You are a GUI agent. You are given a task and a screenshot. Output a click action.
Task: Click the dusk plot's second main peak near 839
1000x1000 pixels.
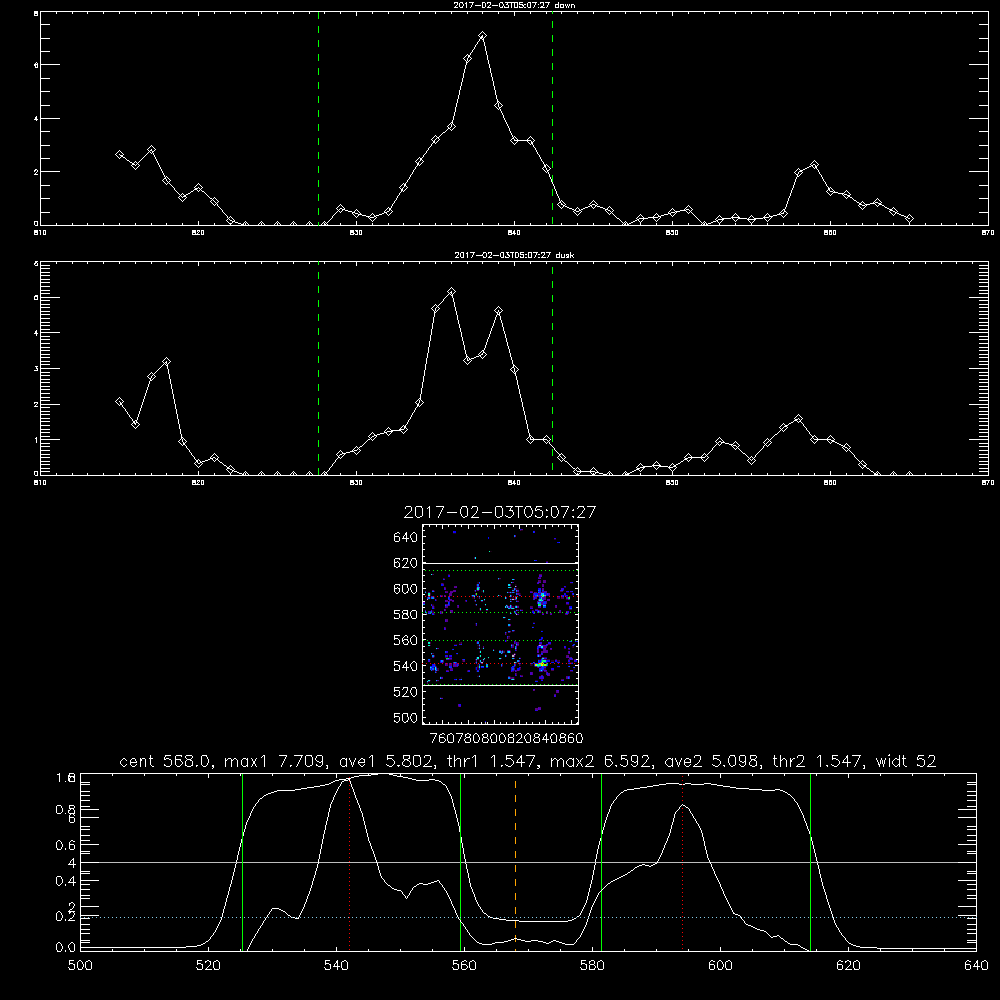click(499, 311)
